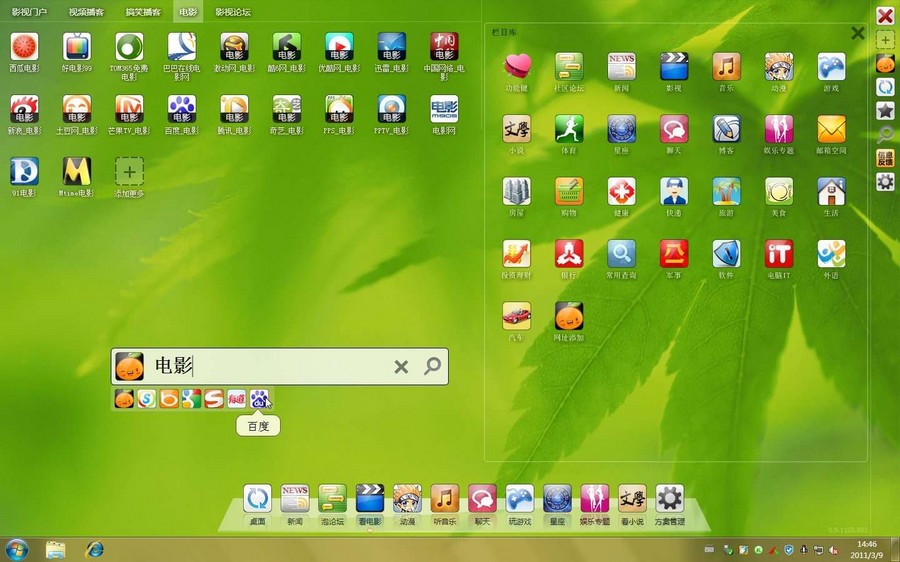
Task: Open 购物 category in library panel
Action: click(x=569, y=191)
